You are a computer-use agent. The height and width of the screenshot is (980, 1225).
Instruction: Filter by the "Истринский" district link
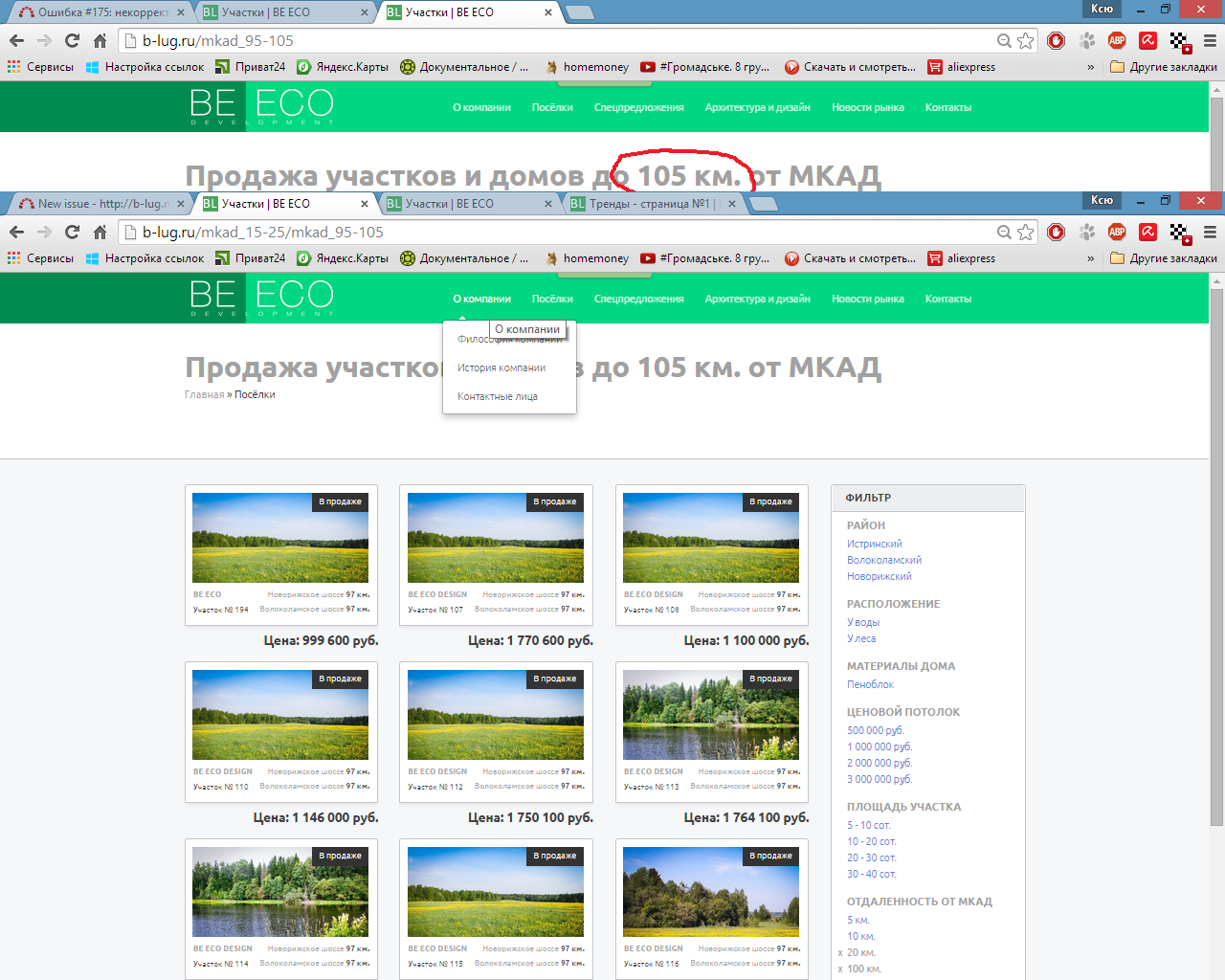pos(874,544)
